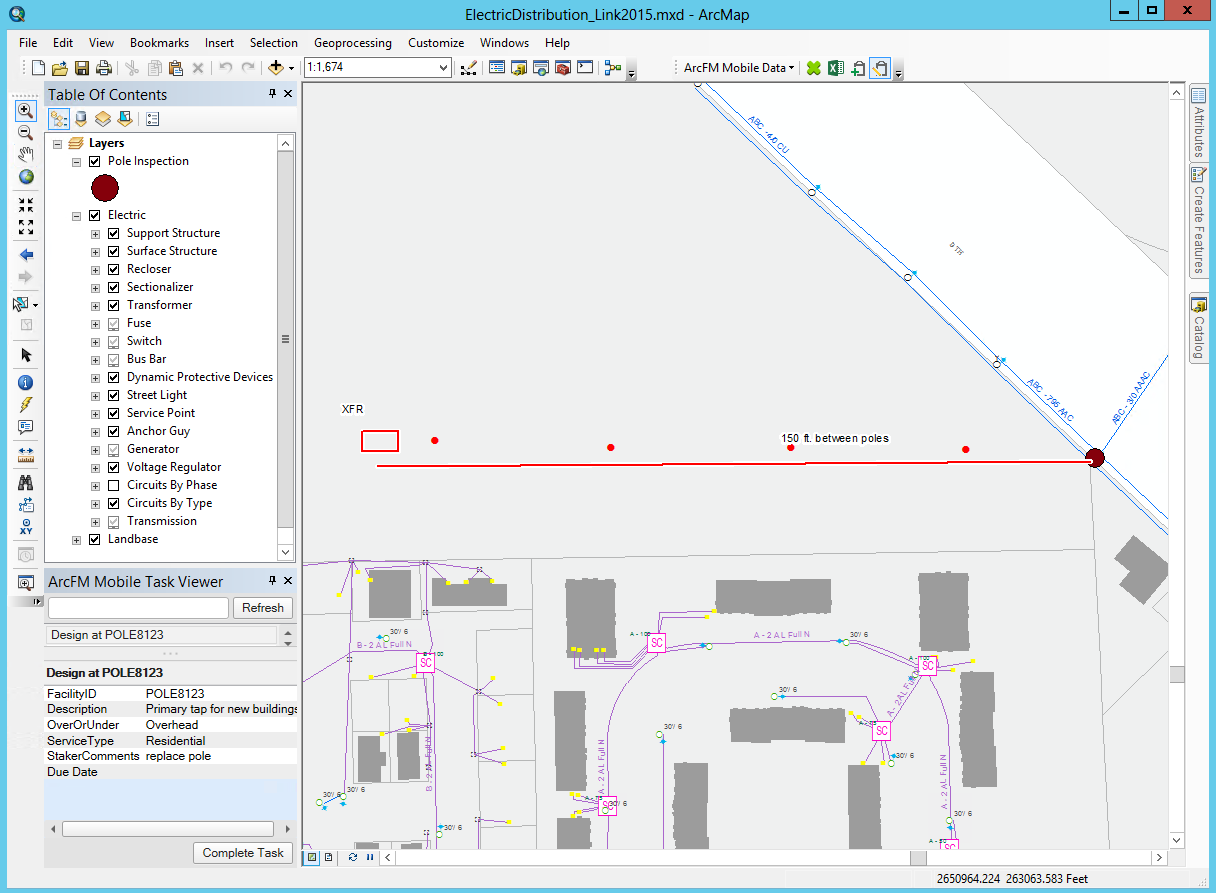The height and width of the screenshot is (893, 1216).
Task: Expand the Support Structure layer
Action: [x=95, y=232]
